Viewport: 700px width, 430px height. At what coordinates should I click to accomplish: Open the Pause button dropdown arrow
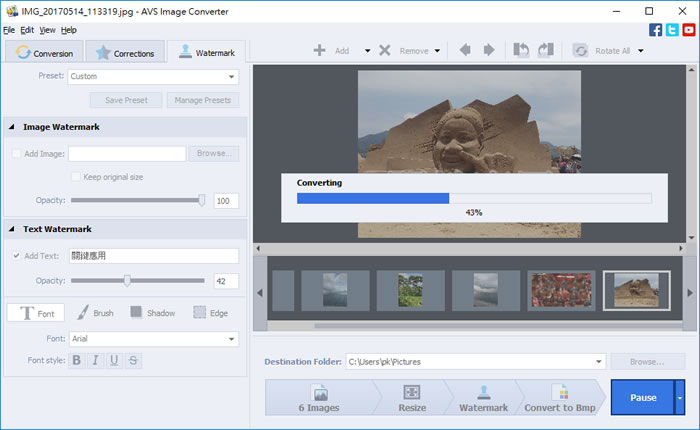(x=679, y=397)
